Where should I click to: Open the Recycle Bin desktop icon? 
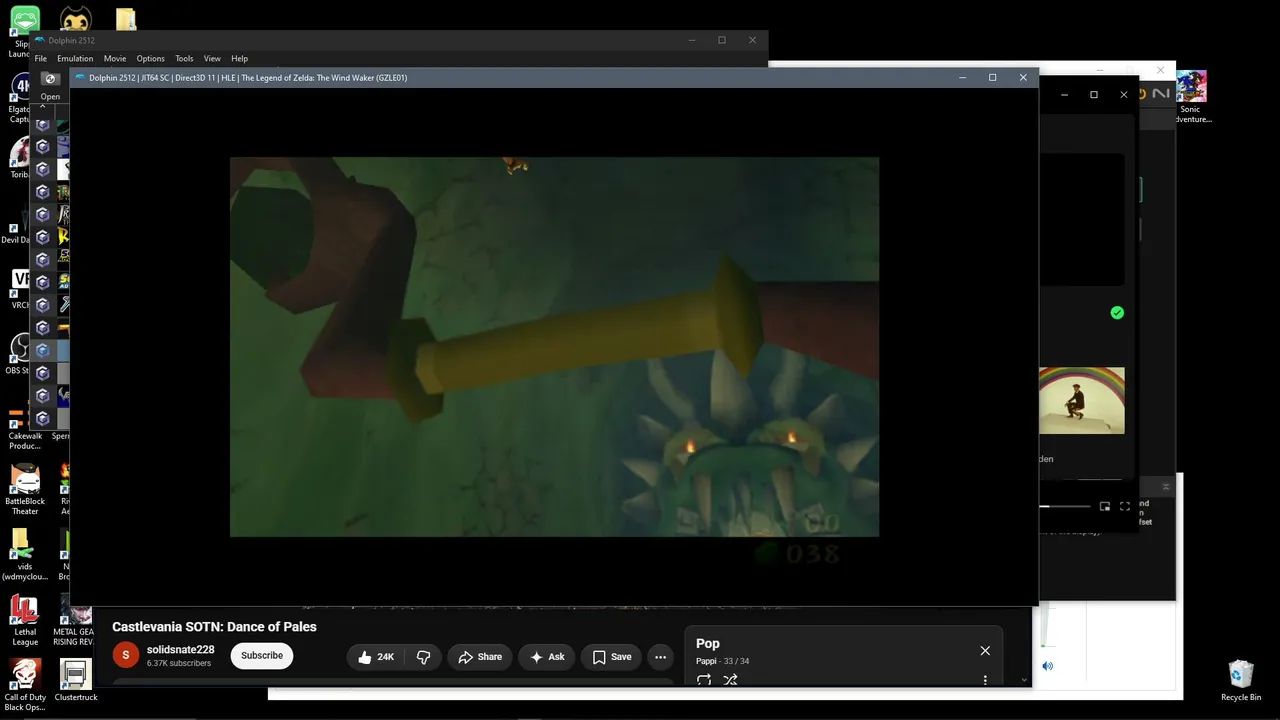1241,681
